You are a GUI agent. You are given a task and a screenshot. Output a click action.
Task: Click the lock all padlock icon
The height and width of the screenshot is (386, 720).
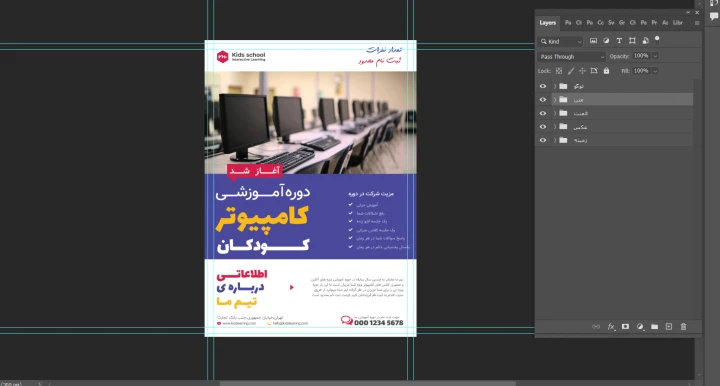tap(606, 71)
